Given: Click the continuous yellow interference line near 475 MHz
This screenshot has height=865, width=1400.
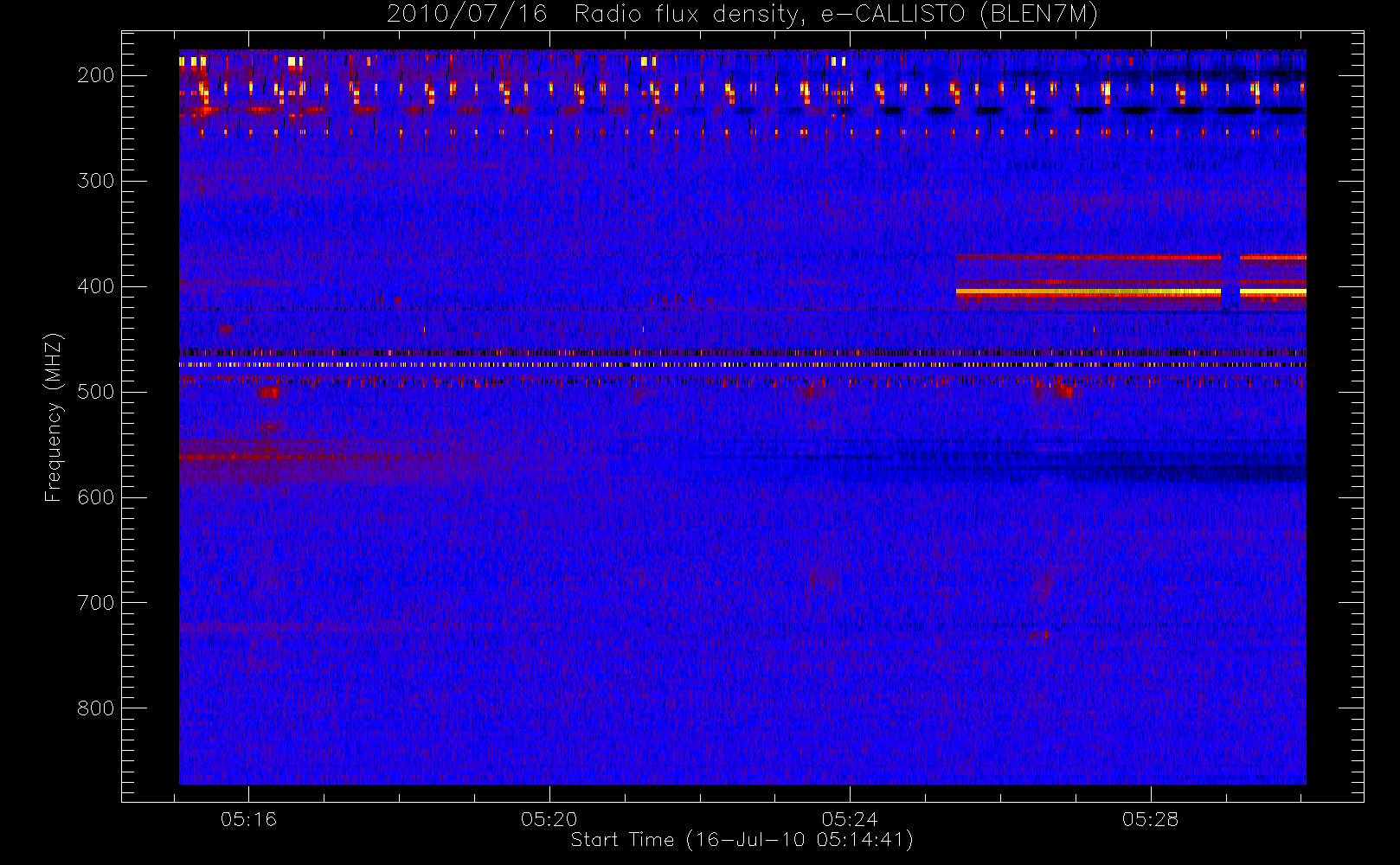Looking at the screenshot, I should point(742,364).
